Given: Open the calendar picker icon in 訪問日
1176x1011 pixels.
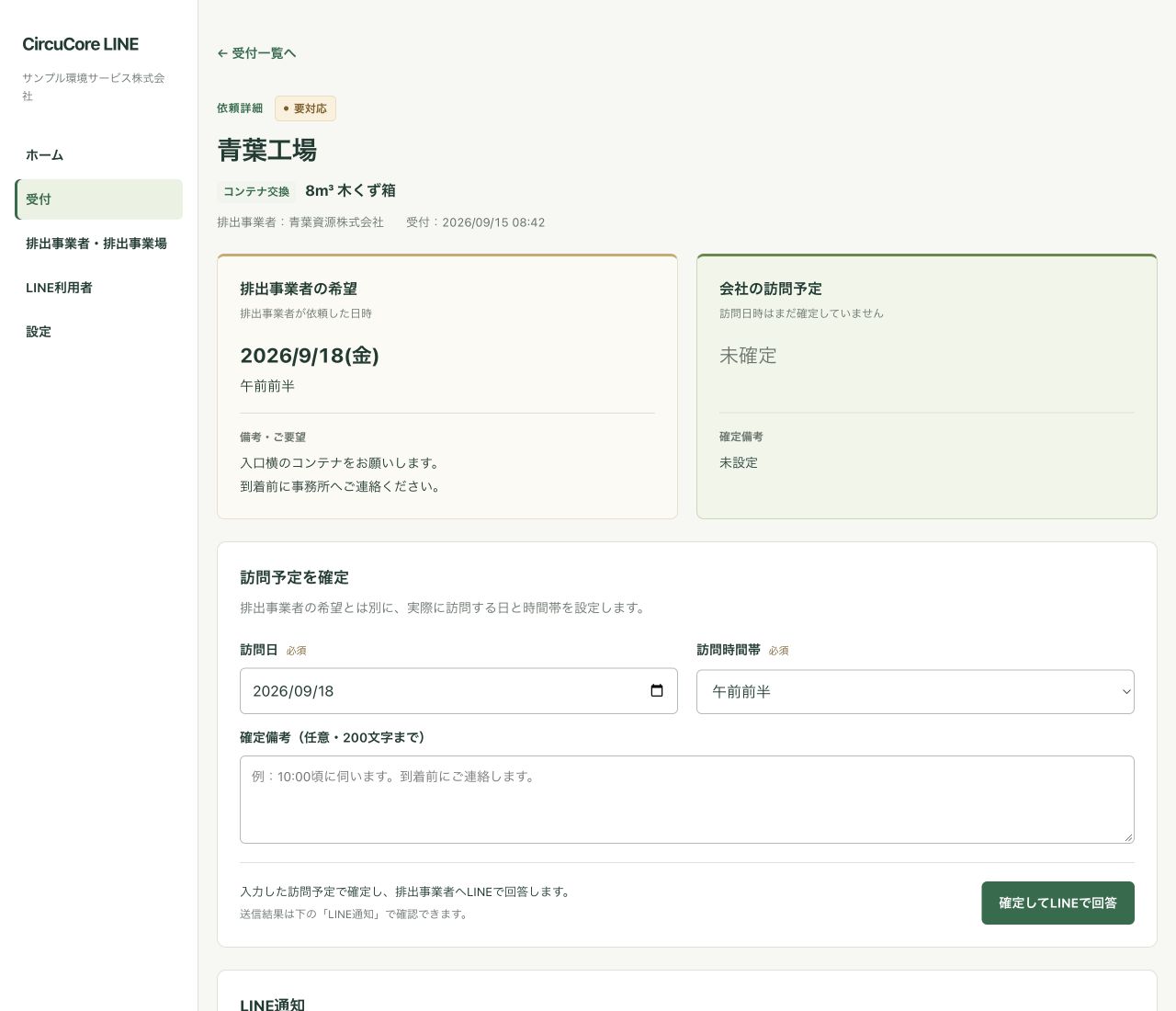Looking at the screenshot, I should pyautogui.click(x=657, y=690).
